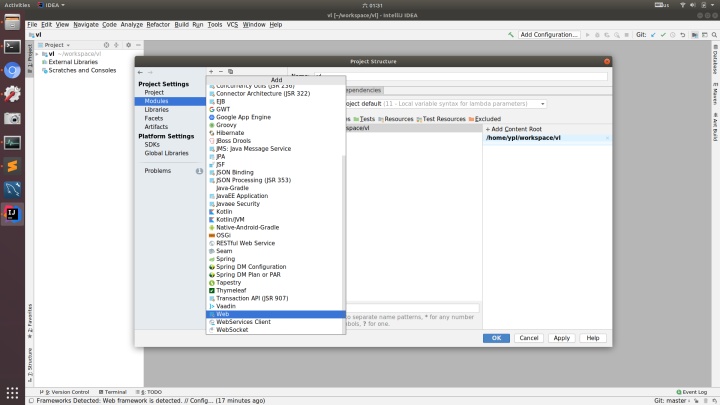Choose Spring from the Add list
720x405 pixels.
(x=276, y=259)
